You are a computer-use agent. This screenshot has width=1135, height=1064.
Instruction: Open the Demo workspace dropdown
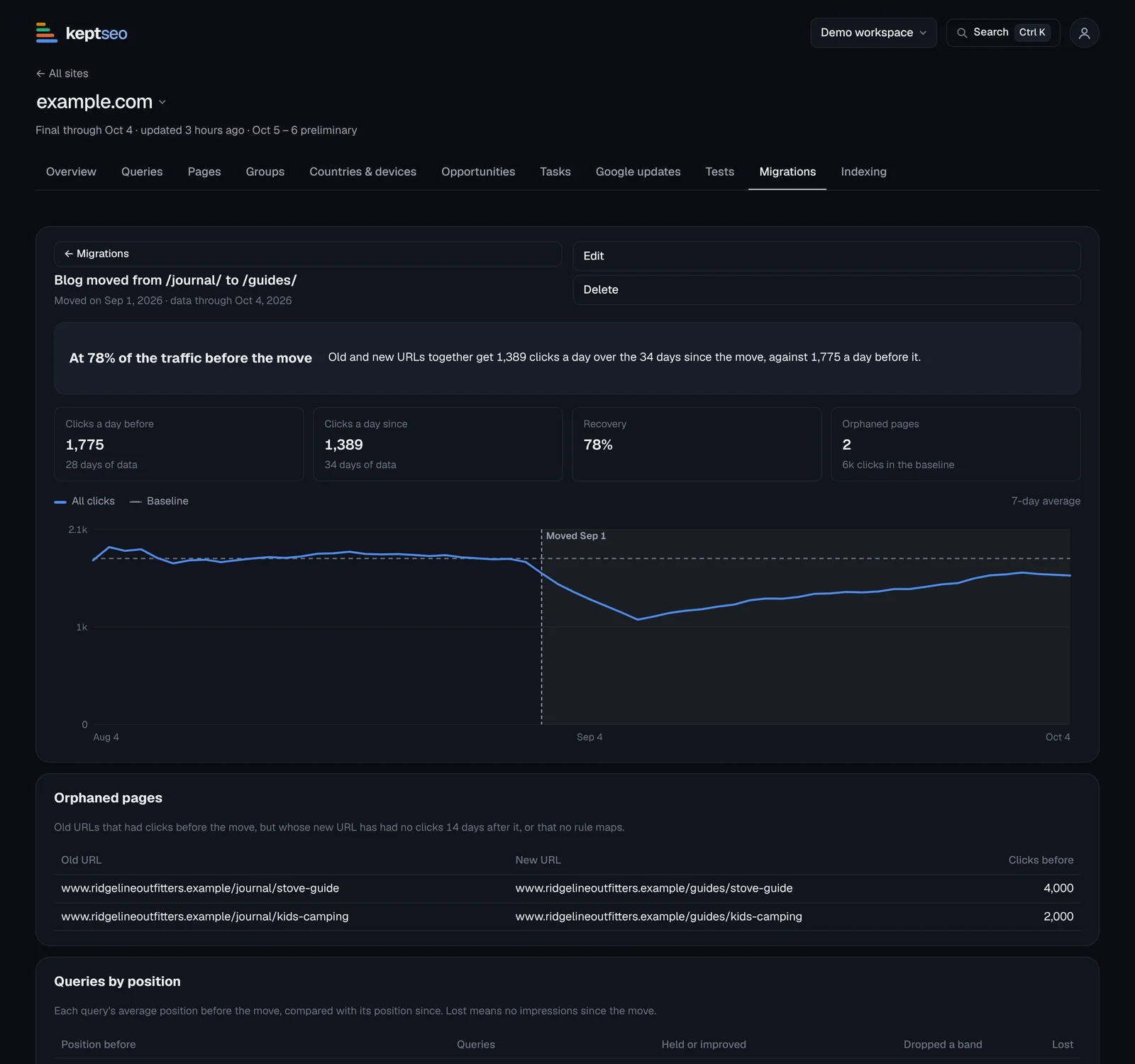pos(873,33)
